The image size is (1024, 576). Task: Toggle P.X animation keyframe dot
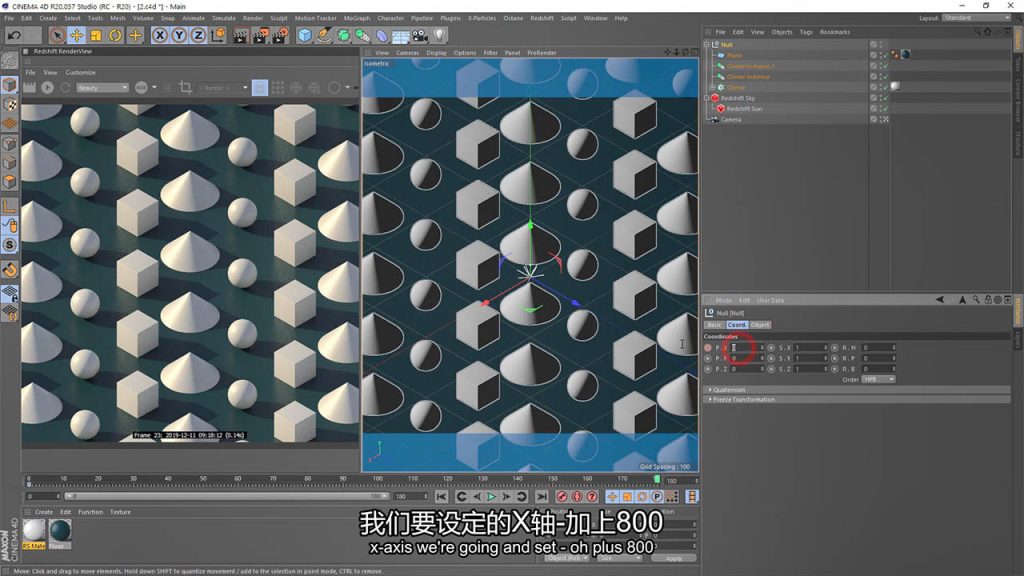tap(708, 348)
